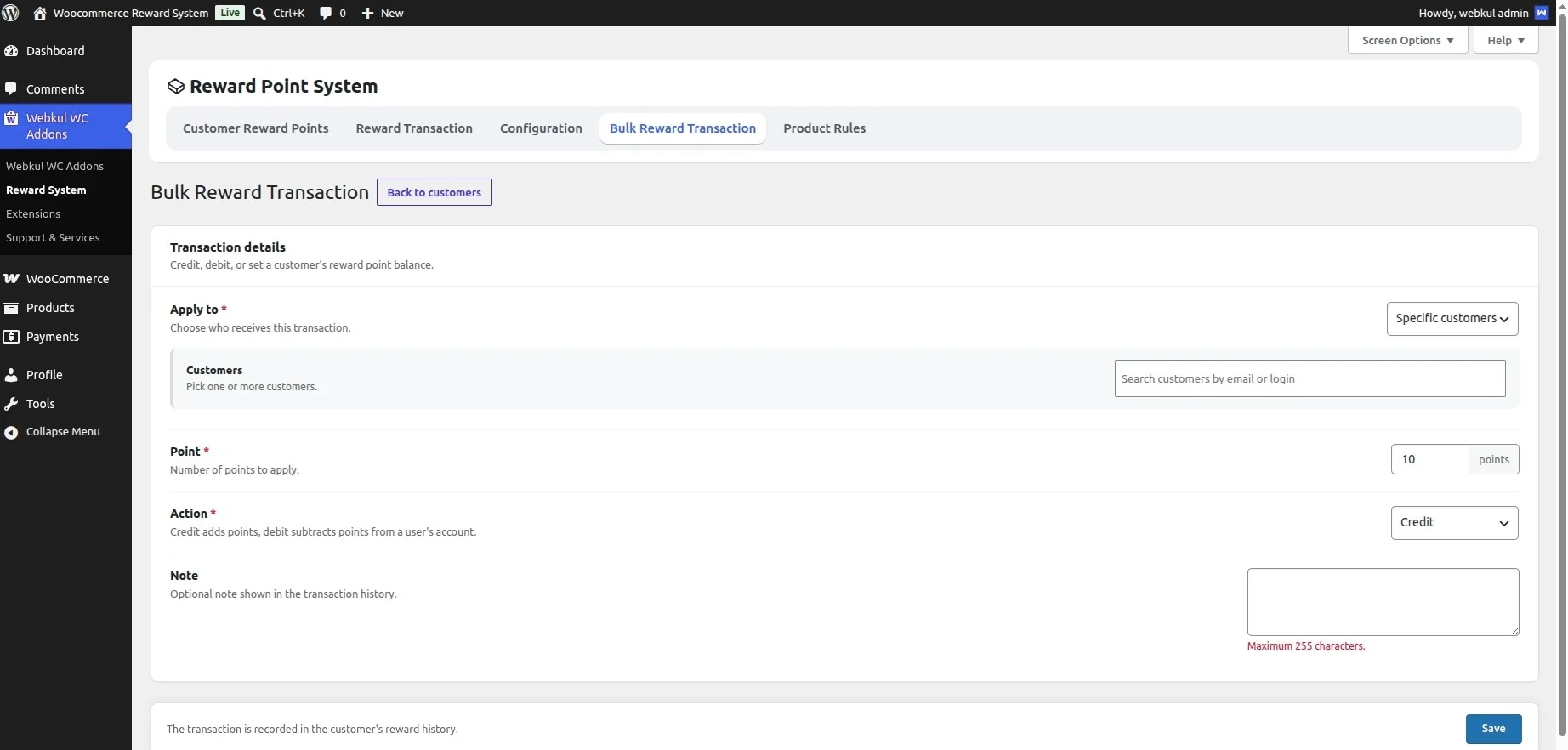
Task: Click the Collapse Menu label
Action: click(63, 432)
